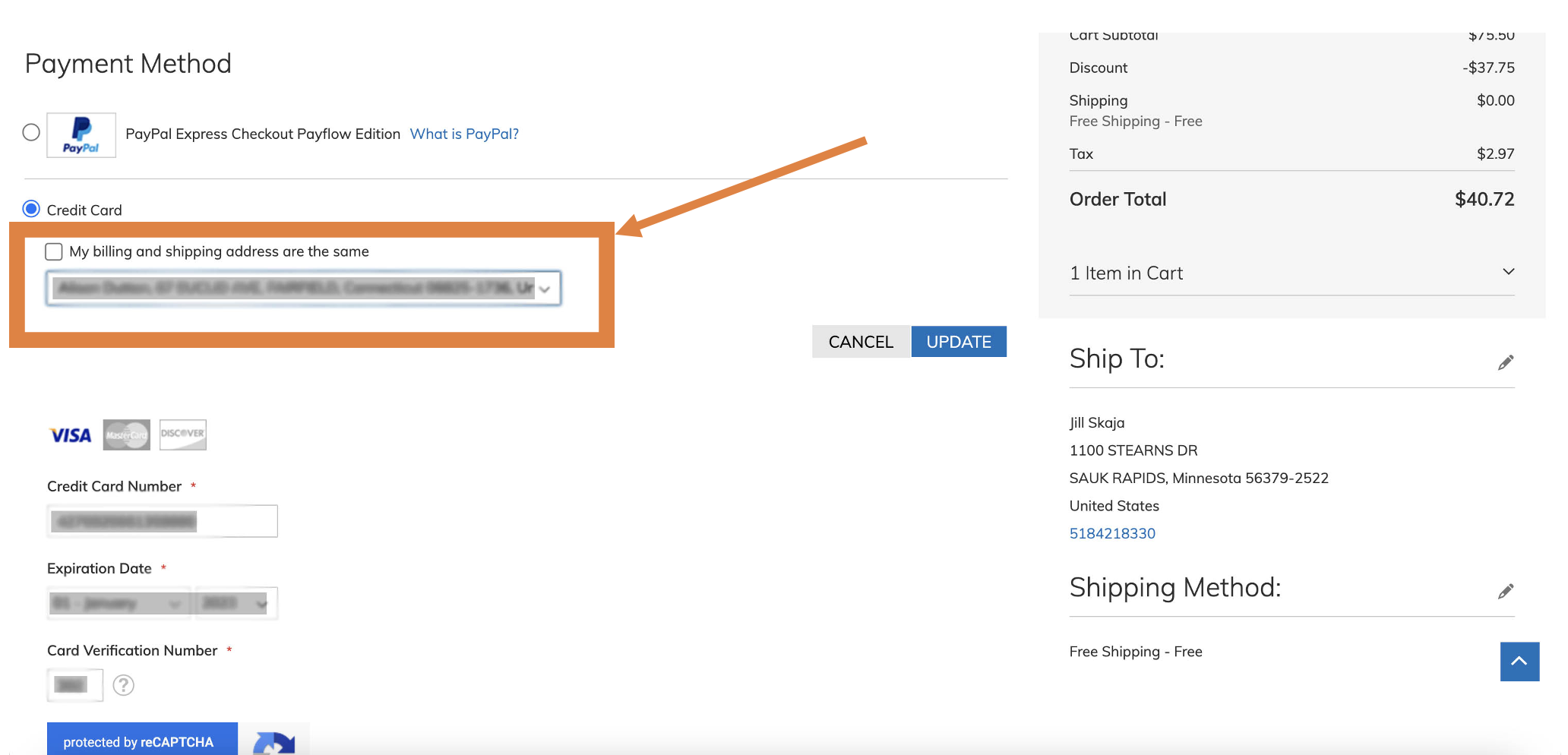Click the scroll-to-top arrow
The height and width of the screenshot is (755, 1568).
click(1519, 662)
